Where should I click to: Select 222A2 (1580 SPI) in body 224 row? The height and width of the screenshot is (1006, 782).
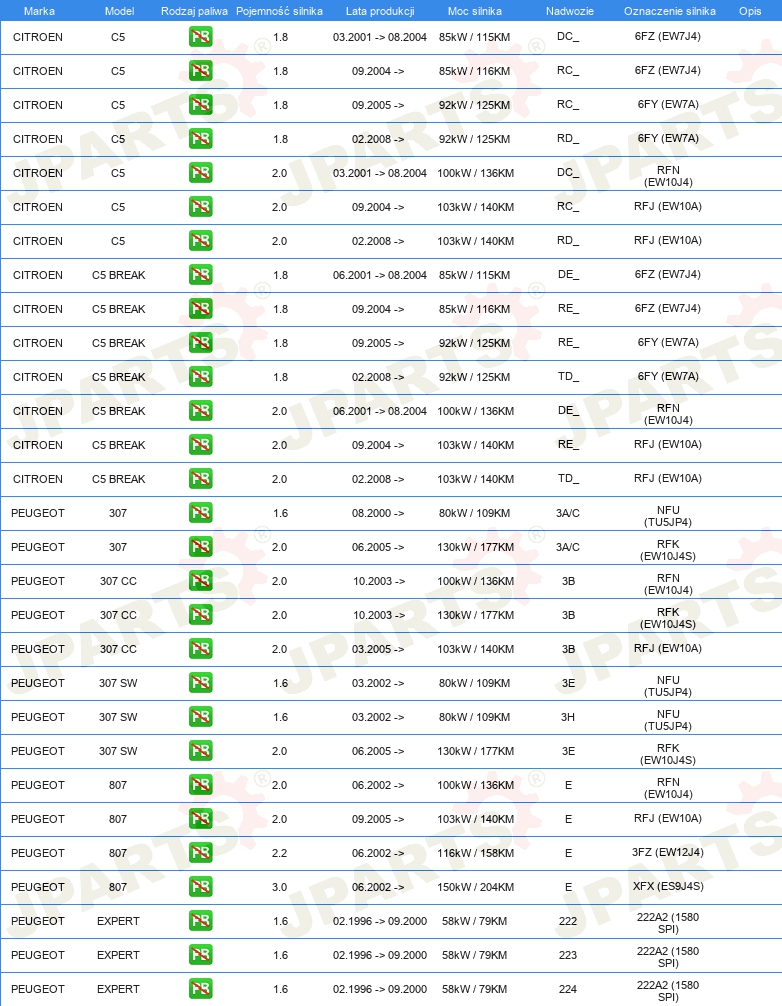(668, 991)
